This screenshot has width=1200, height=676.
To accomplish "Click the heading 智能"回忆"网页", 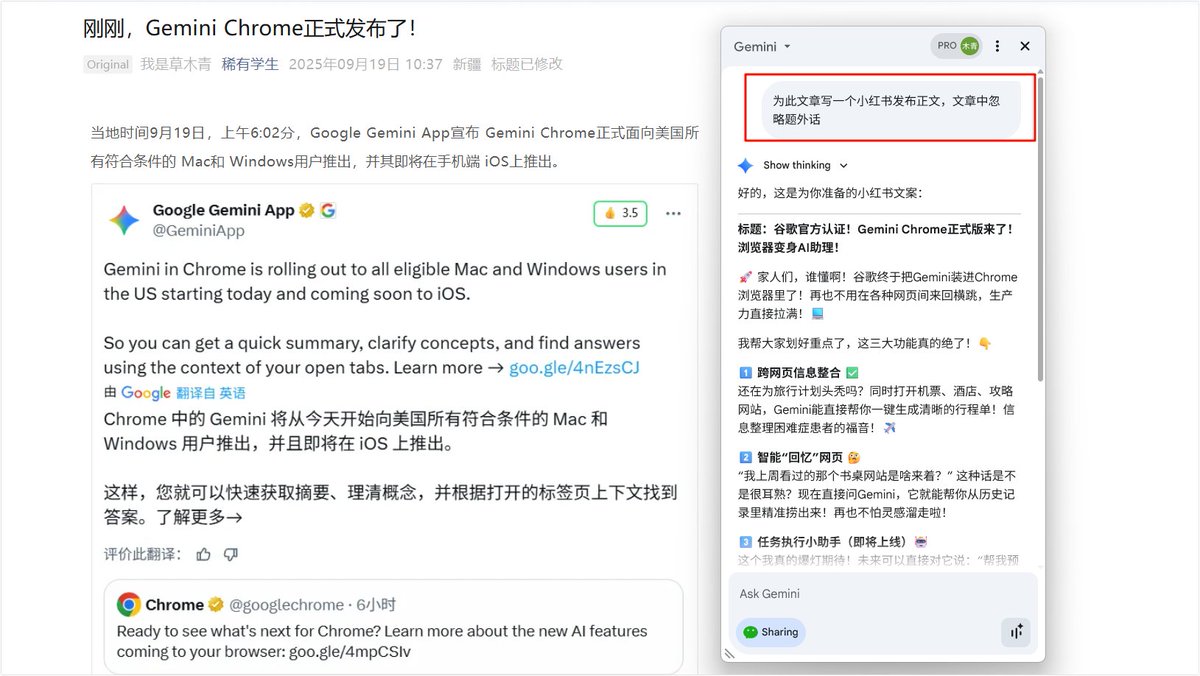I will click(x=799, y=457).
